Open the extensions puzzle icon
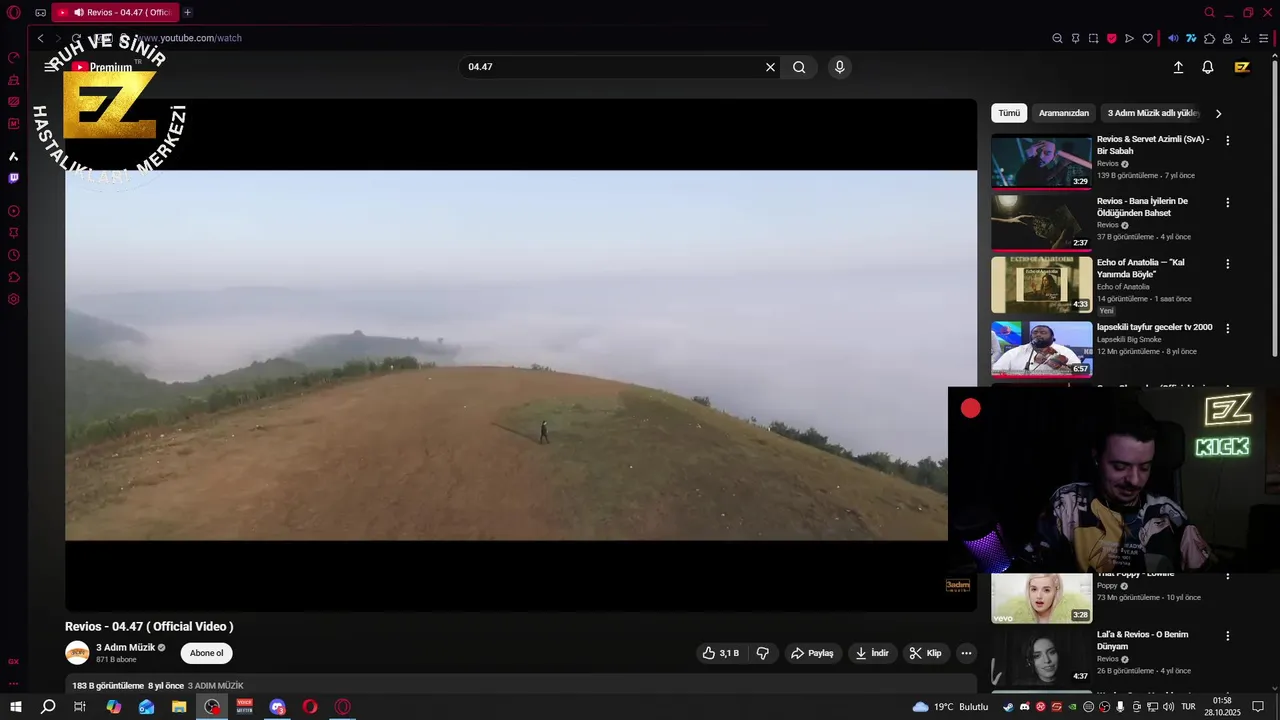Image resolution: width=1280 pixels, height=720 pixels. tap(1209, 38)
